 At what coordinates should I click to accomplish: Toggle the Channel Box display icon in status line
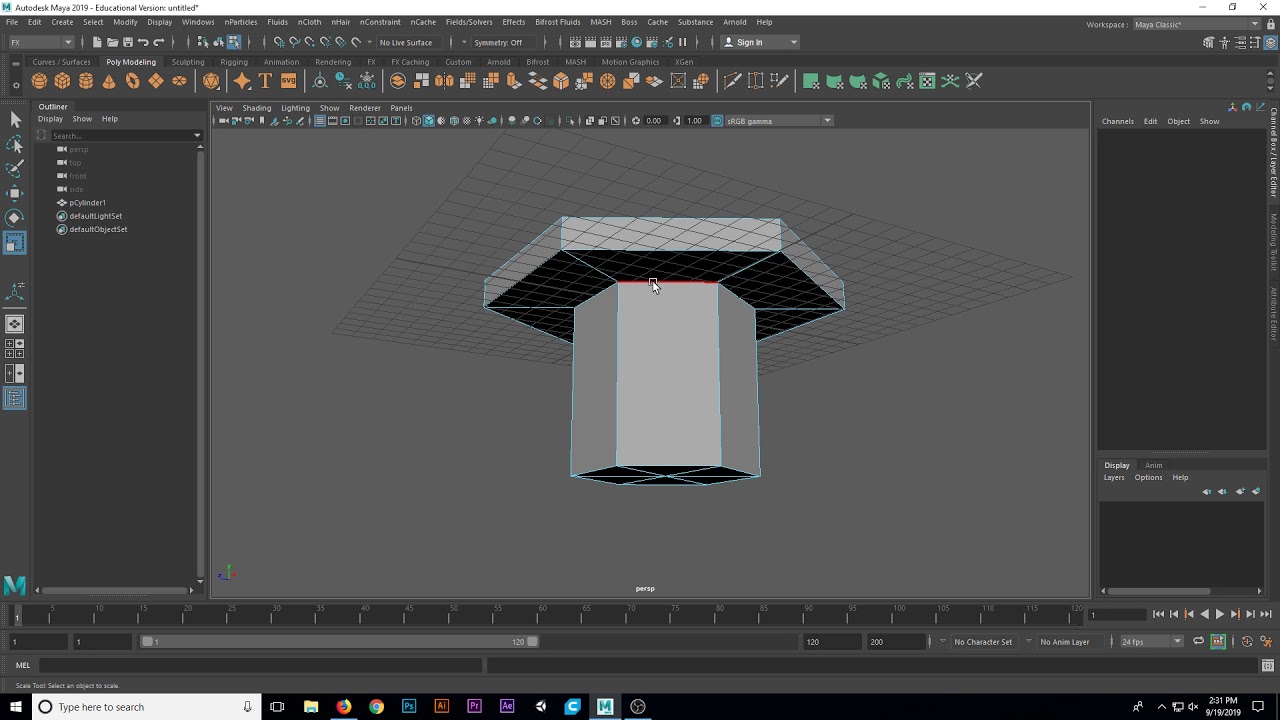1269,42
